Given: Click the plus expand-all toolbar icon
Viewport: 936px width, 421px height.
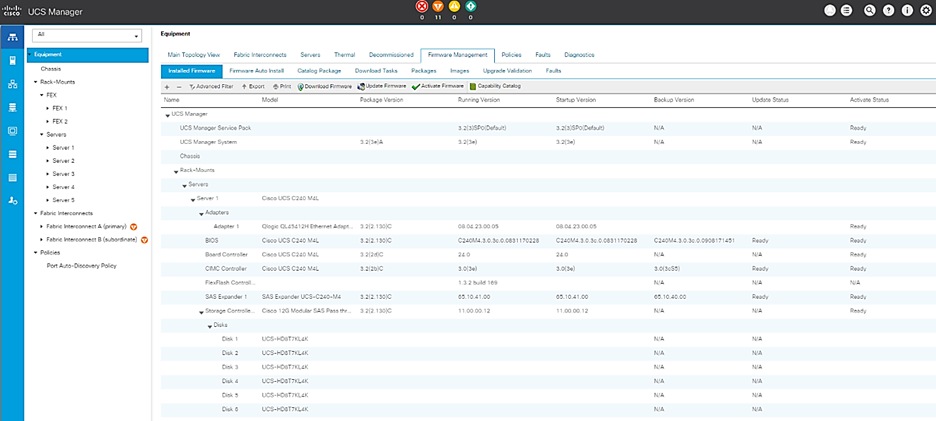Looking at the screenshot, I should tap(167, 87).
